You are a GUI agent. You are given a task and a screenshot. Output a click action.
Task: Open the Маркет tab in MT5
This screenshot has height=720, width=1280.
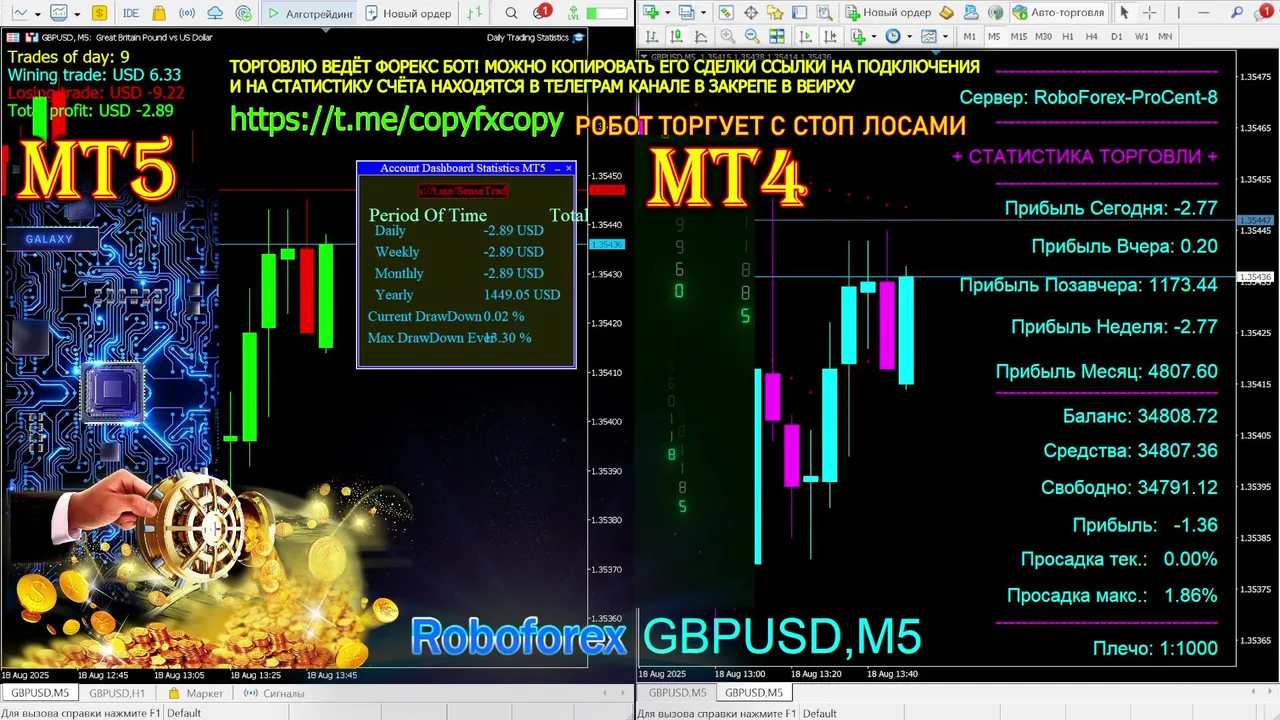(x=196, y=693)
